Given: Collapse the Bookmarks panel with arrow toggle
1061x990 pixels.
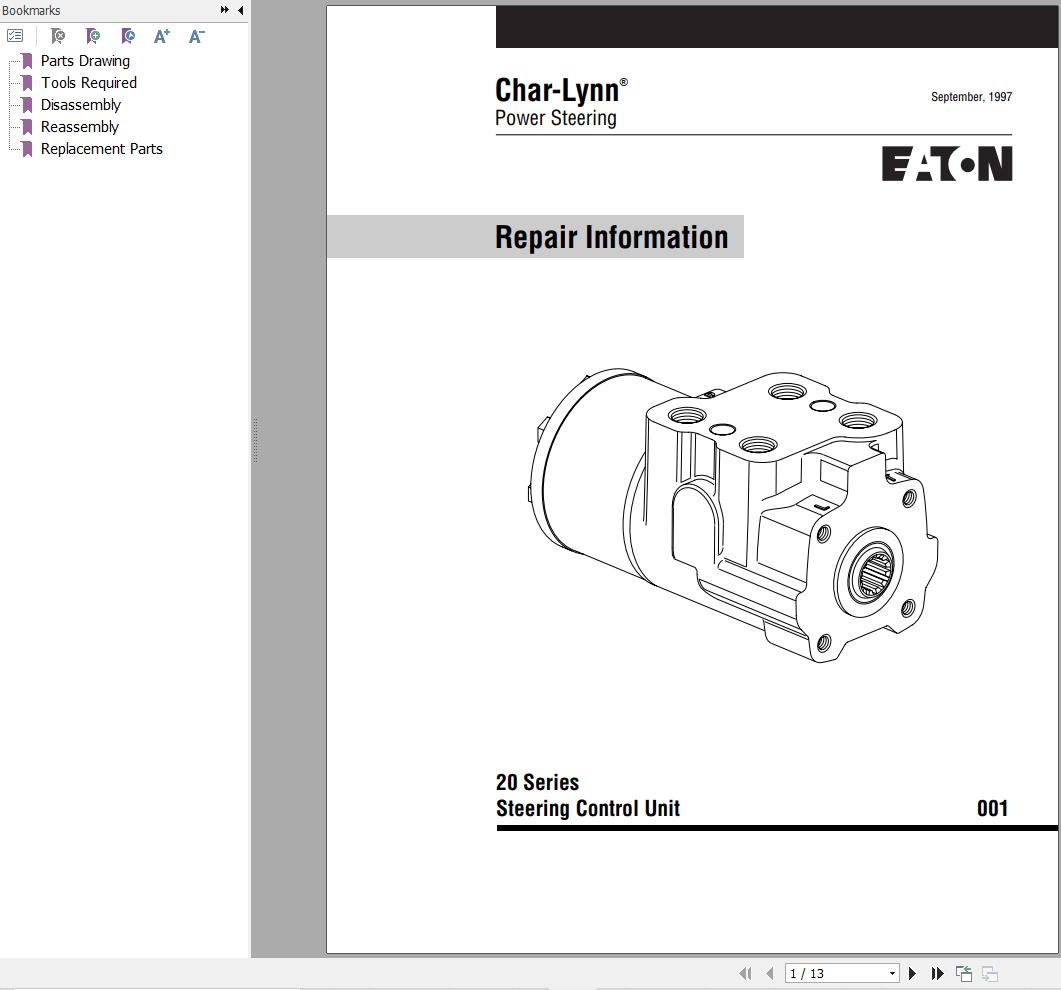Looking at the screenshot, I should [x=240, y=9].
